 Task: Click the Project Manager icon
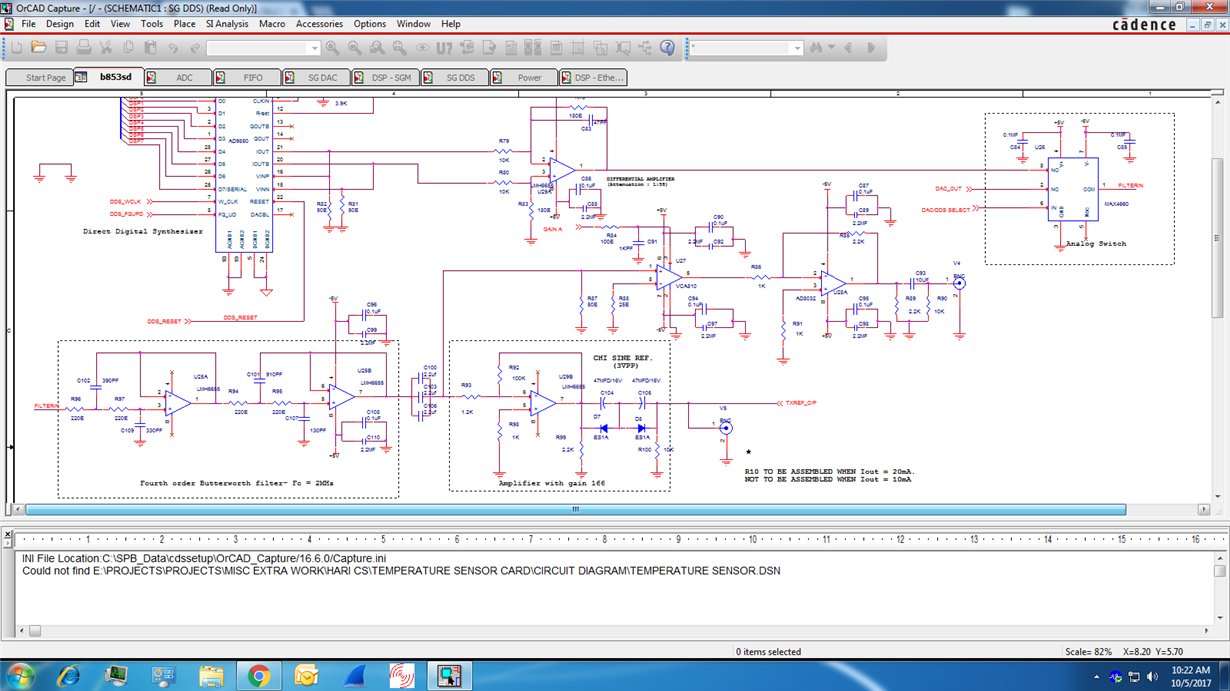click(645, 47)
